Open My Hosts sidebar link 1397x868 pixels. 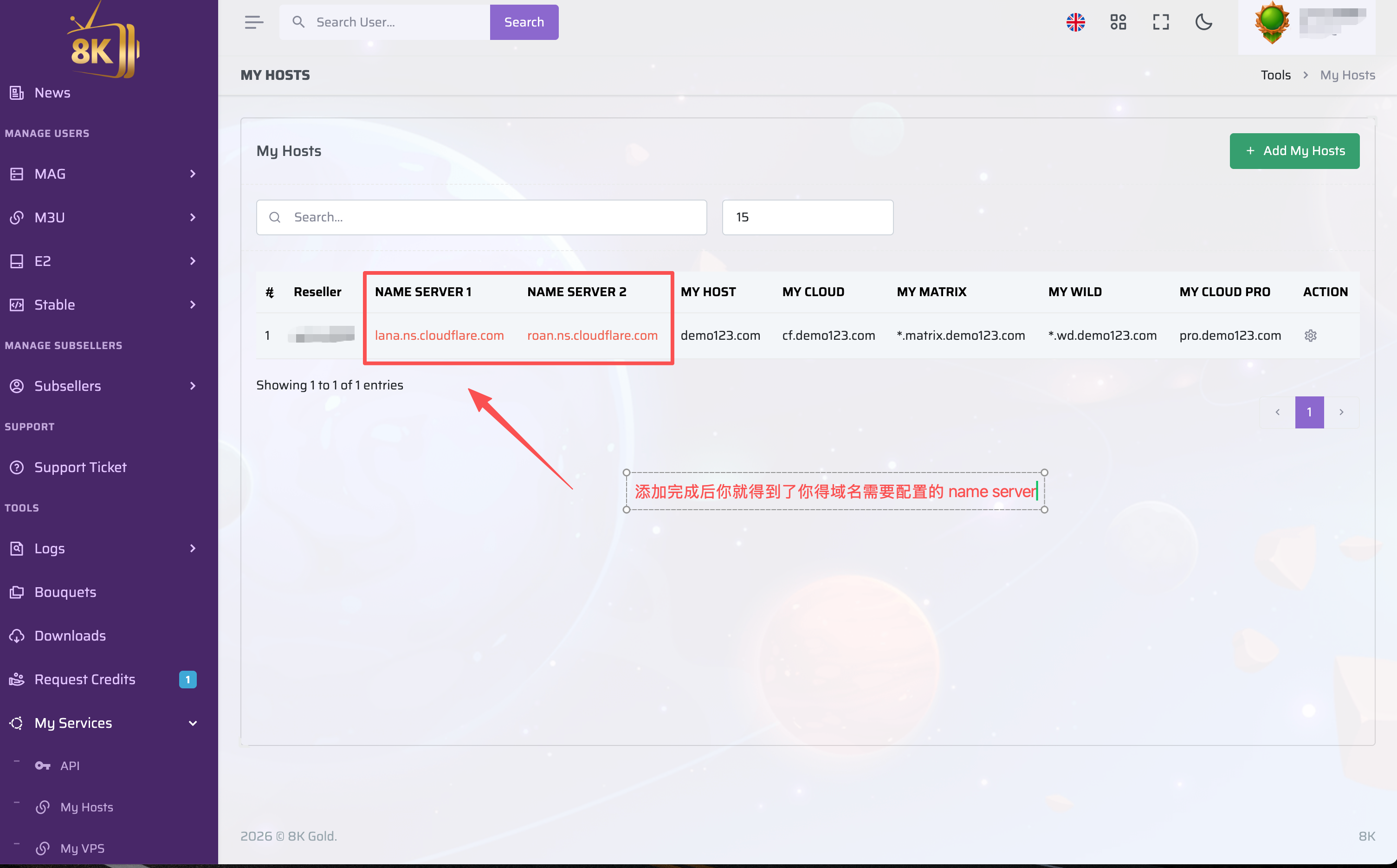[x=86, y=807]
